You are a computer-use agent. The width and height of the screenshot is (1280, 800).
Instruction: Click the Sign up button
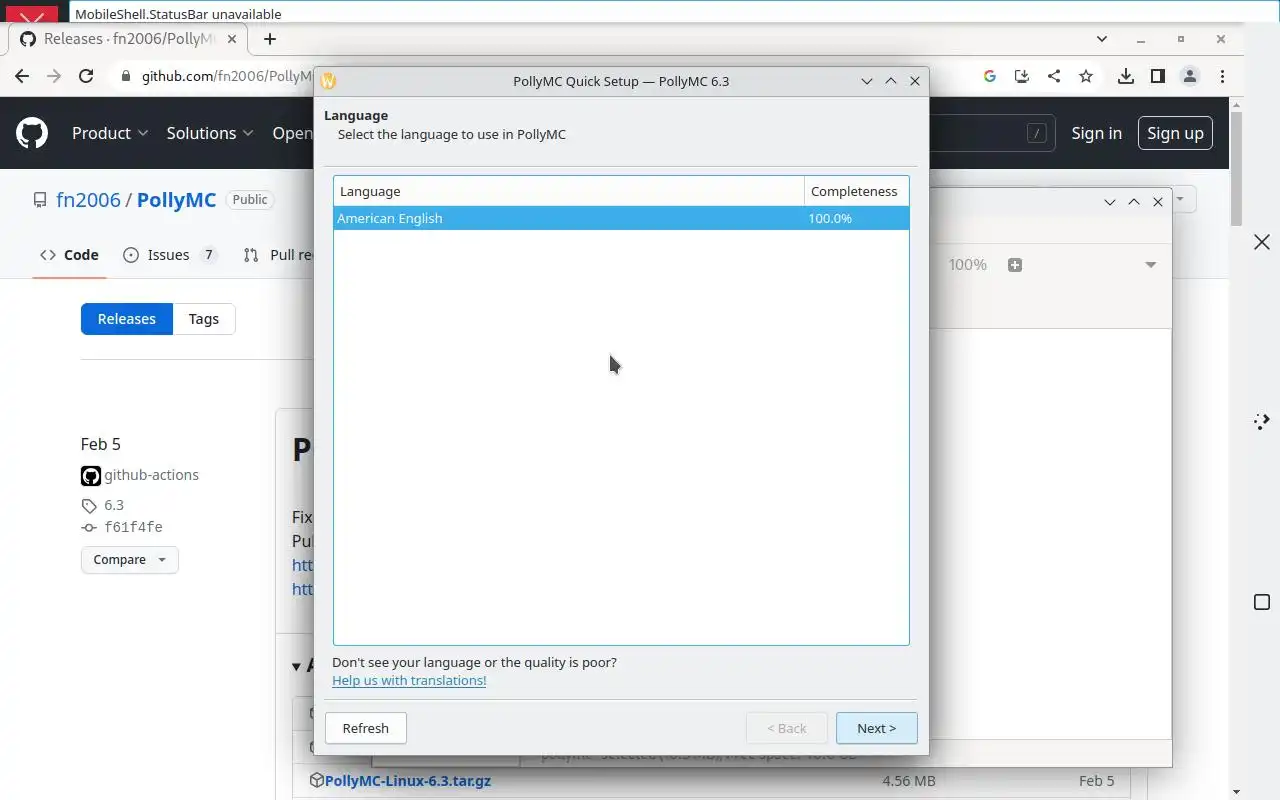pos(1175,133)
